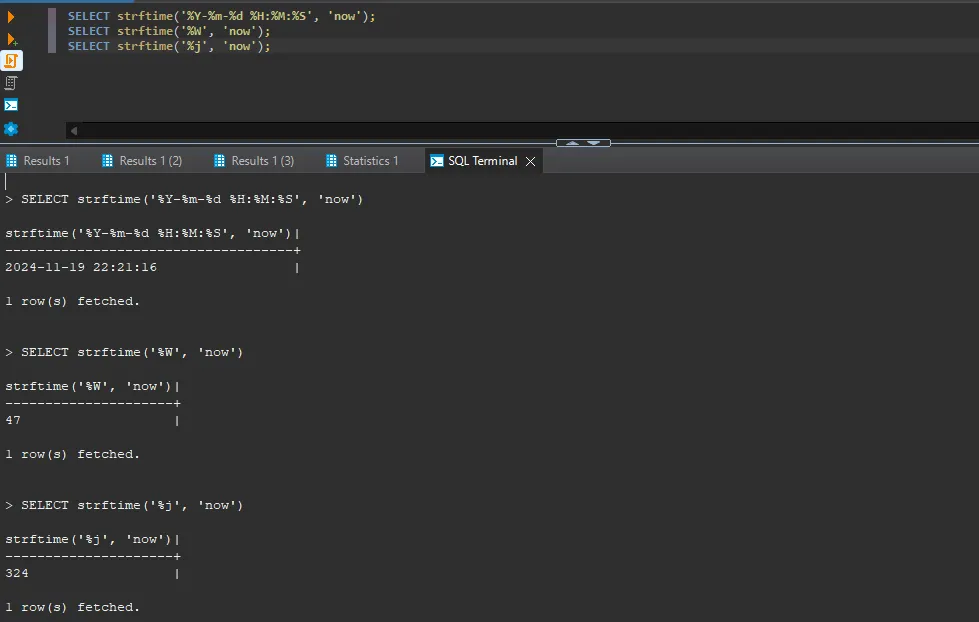Click the terminal column header strftime('%Y-%m-%d %H:%M:%S', 'now')
979x622 pixels.
coord(149,234)
